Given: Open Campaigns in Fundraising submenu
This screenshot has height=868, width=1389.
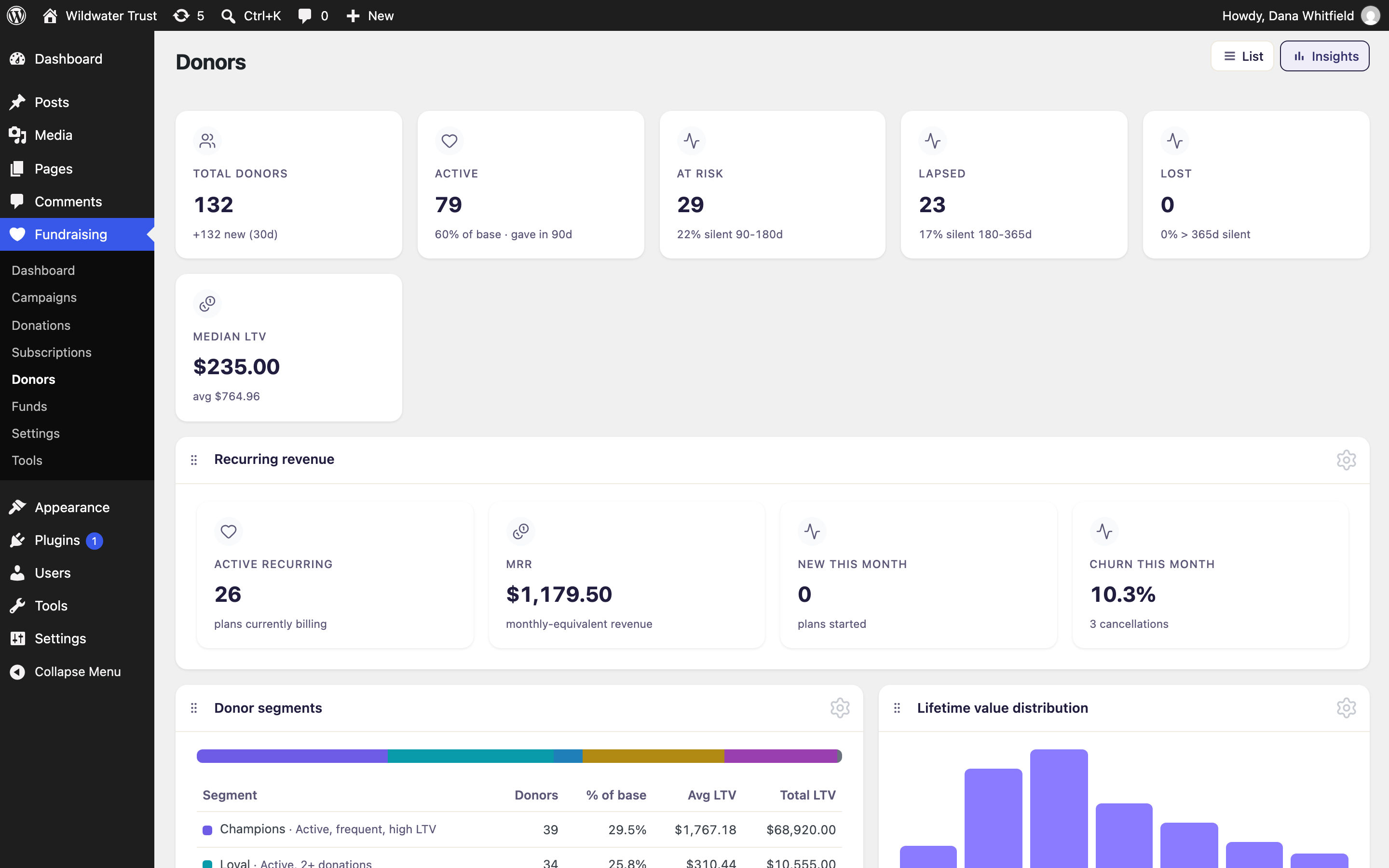Looking at the screenshot, I should click(x=44, y=298).
